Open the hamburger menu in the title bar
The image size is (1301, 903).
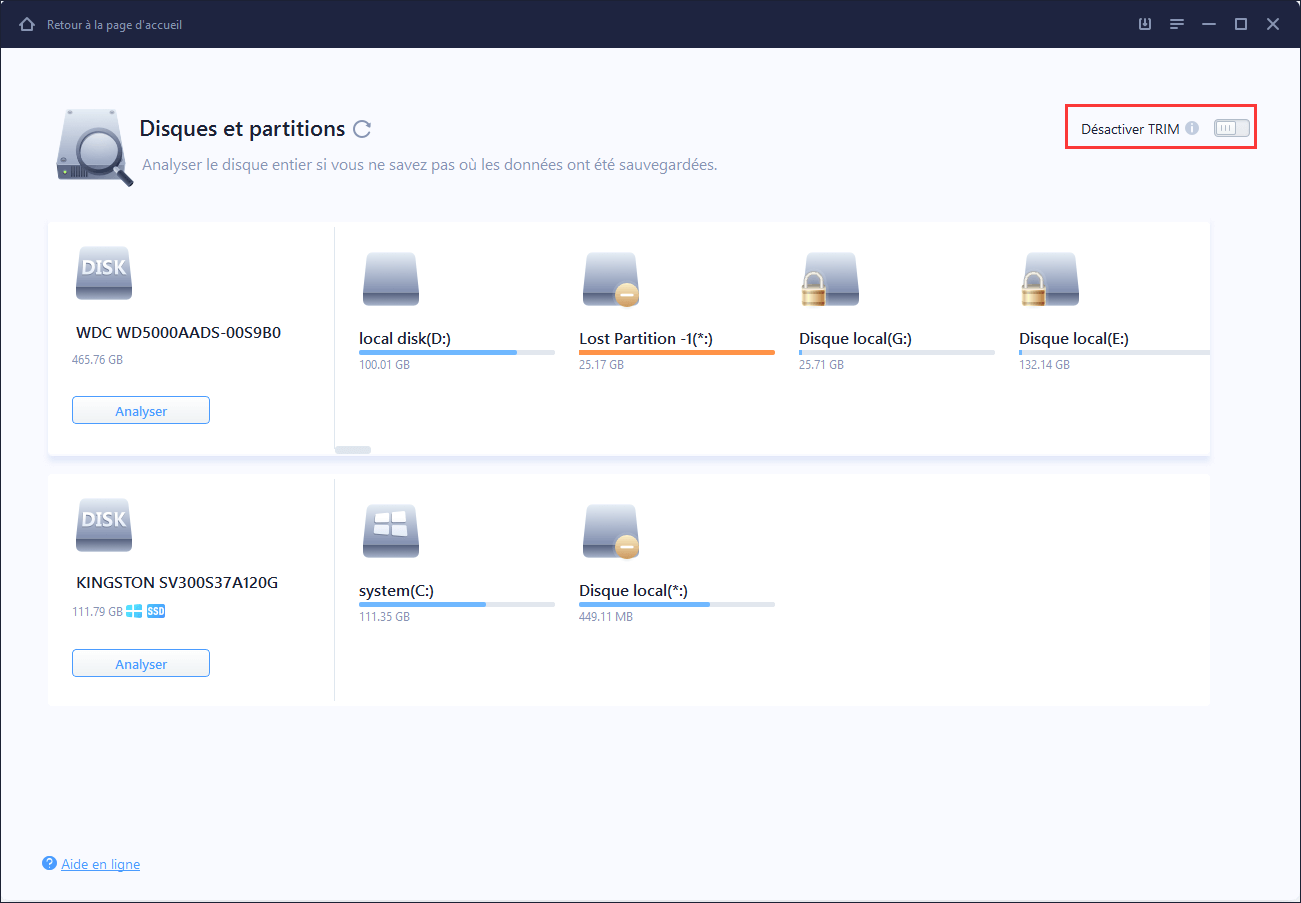[x=1177, y=23]
